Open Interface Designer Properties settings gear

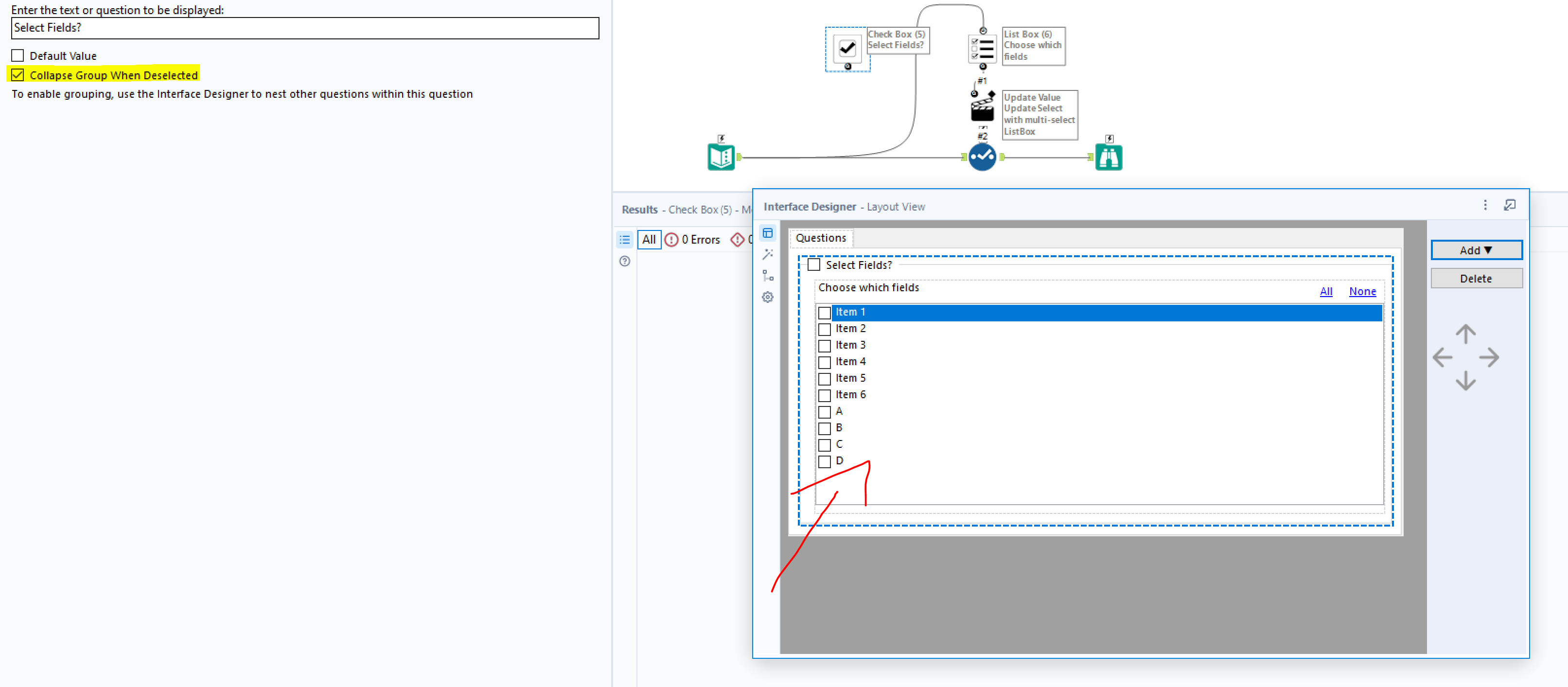768,297
